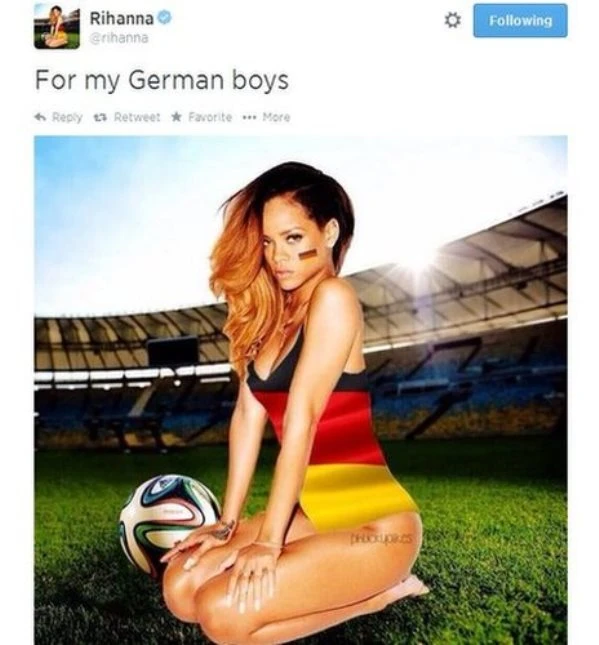
Task: Click the dark scoreboard in the stadium
Action: point(172,353)
